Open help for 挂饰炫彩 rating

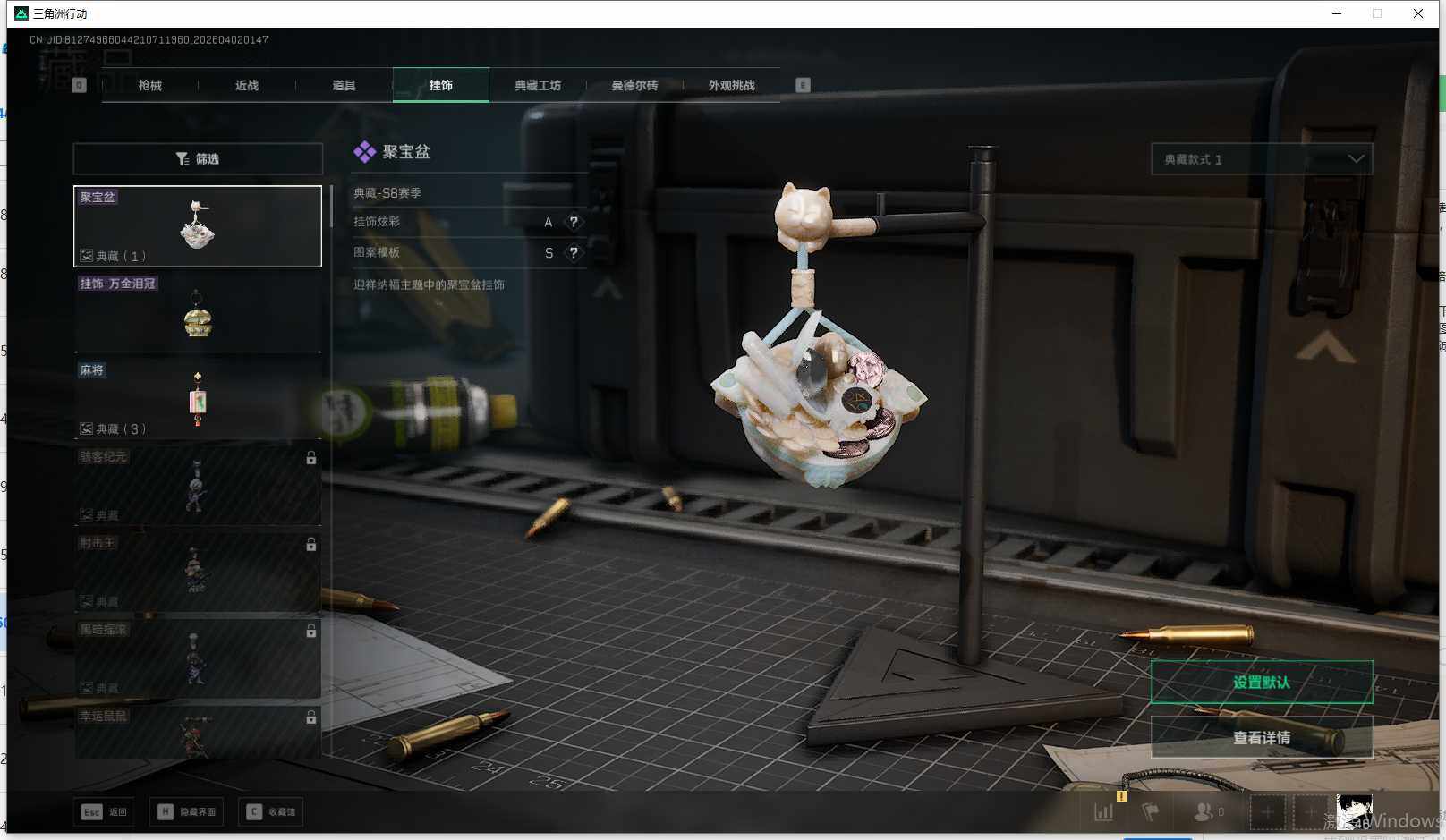click(x=574, y=222)
